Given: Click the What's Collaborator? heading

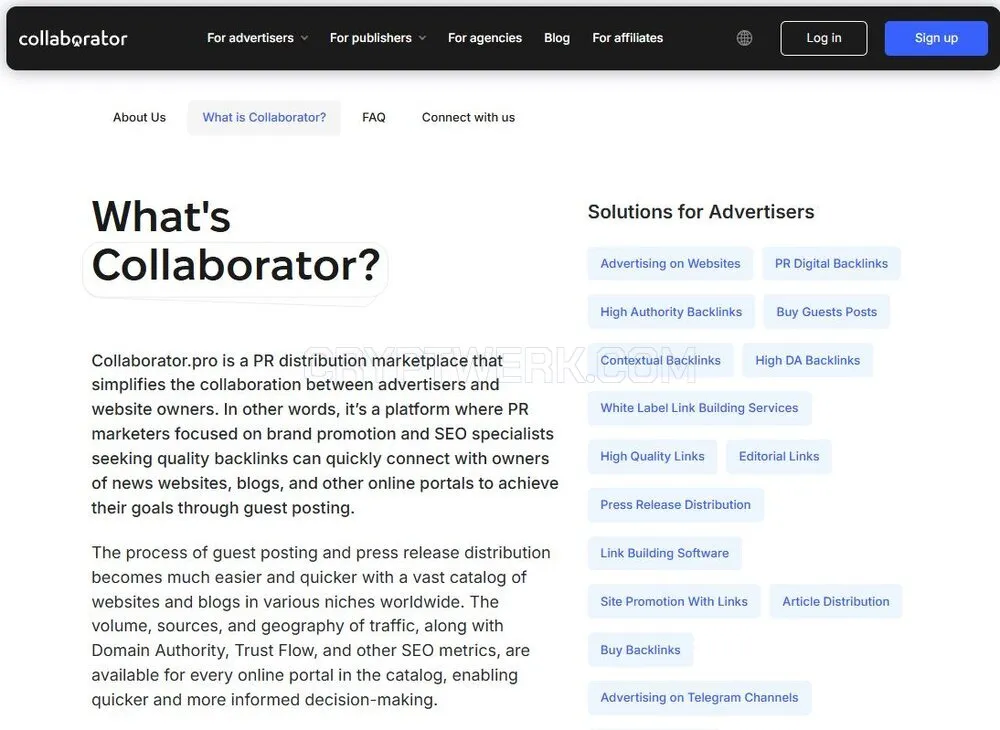Looking at the screenshot, I should (236, 241).
